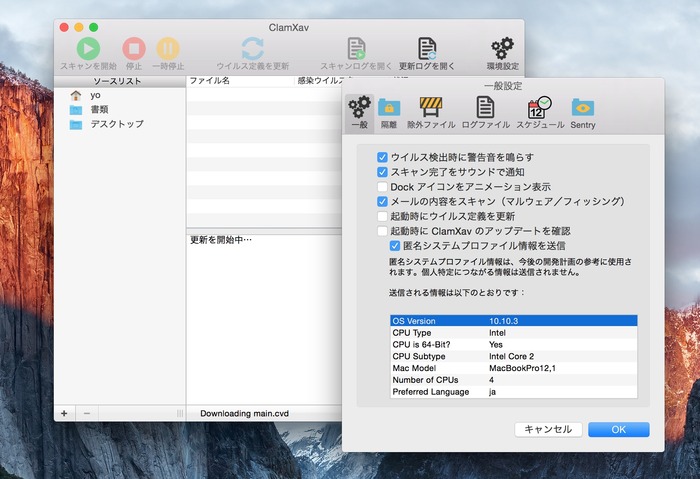Add source with the plus button
700x479 pixels.
64,413
